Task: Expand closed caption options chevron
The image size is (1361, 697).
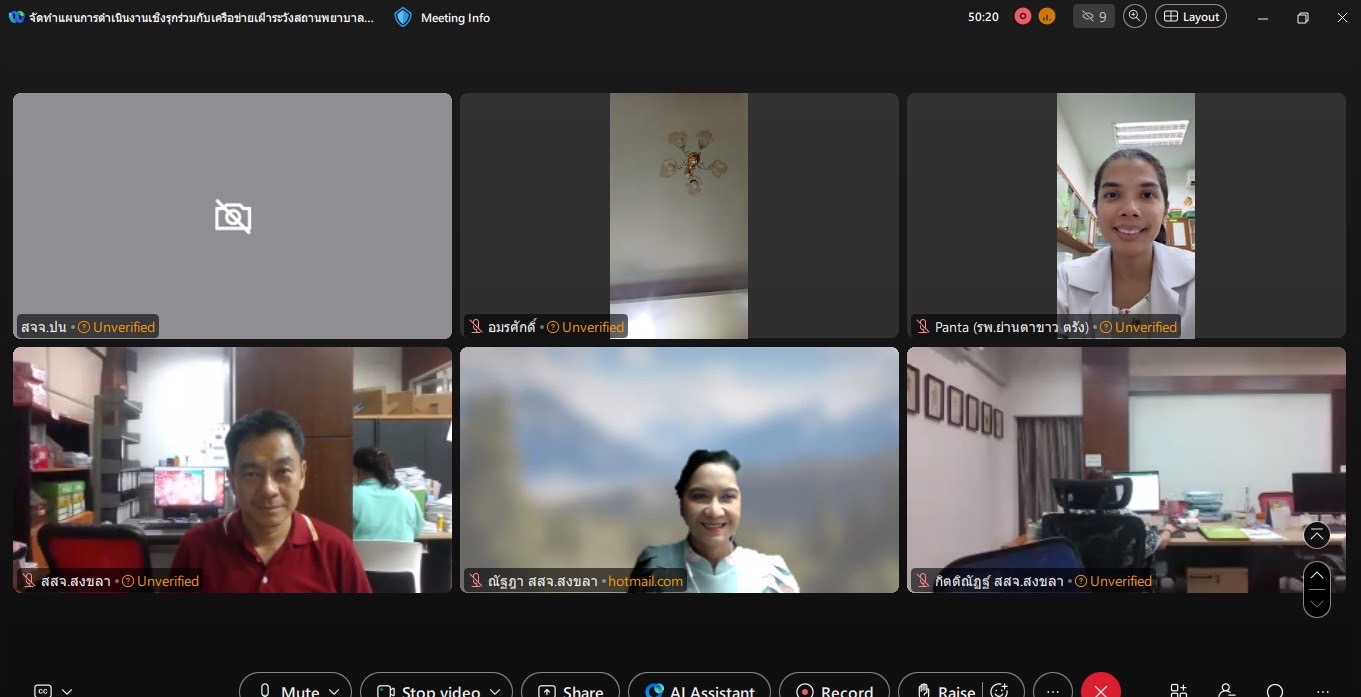Action: (67, 691)
